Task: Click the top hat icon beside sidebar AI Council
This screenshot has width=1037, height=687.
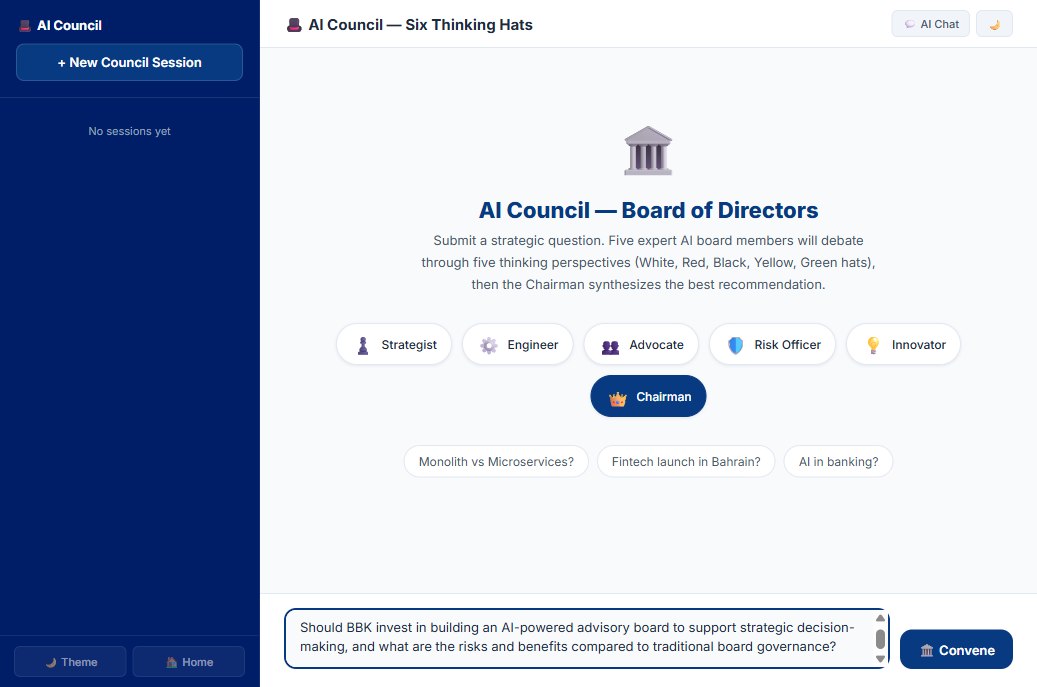Action: point(25,26)
